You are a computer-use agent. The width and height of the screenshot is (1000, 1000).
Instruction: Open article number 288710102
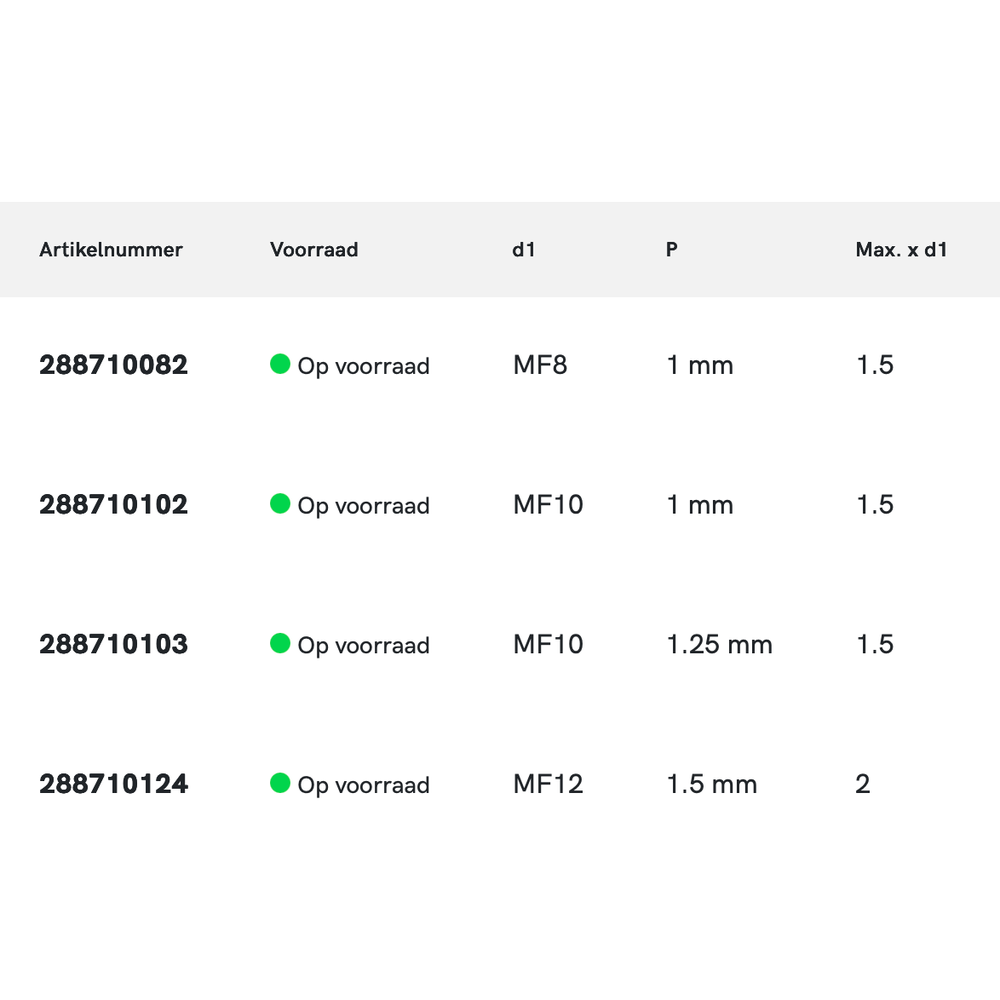(x=114, y=505)
